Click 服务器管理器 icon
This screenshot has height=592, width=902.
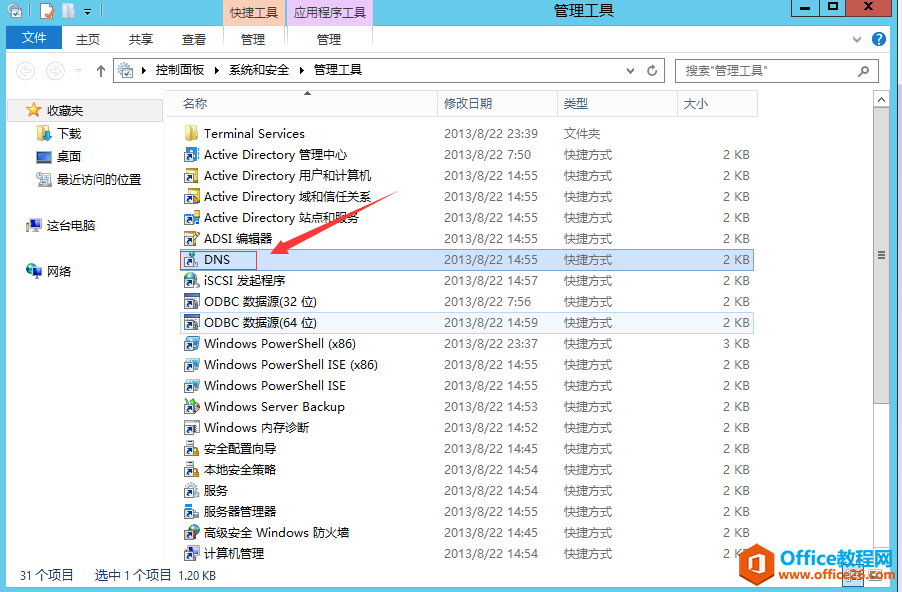pyautogui.click(x=191, y=511)
